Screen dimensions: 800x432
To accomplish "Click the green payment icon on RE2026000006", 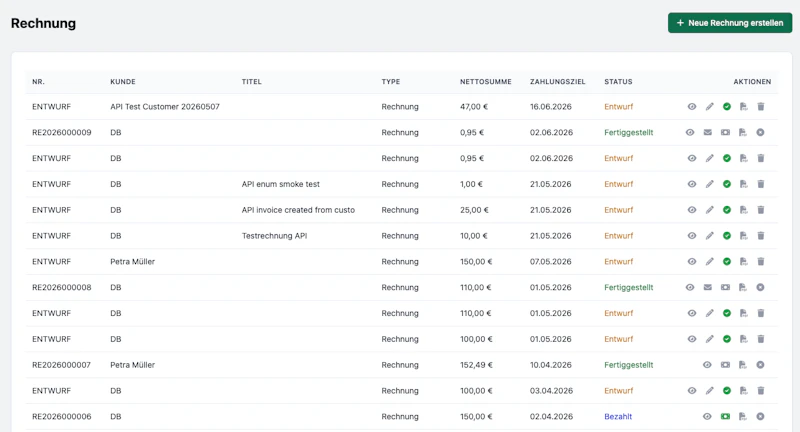I will (x=725, y=417).
